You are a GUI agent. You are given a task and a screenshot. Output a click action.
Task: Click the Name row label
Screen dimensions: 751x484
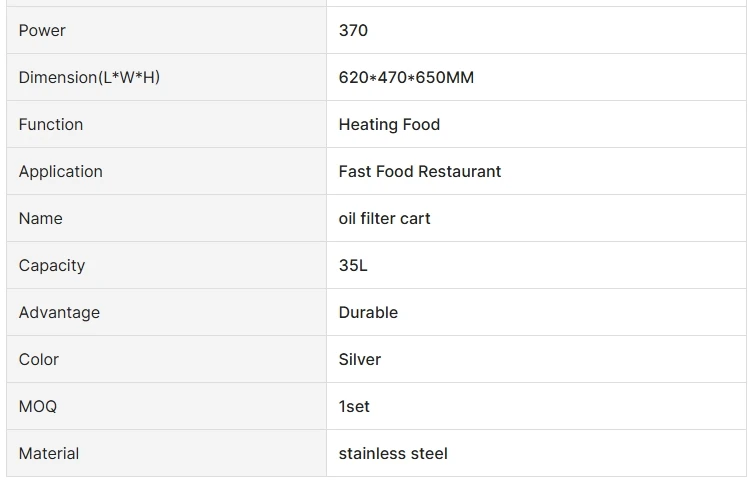click(x=41, y=218)
